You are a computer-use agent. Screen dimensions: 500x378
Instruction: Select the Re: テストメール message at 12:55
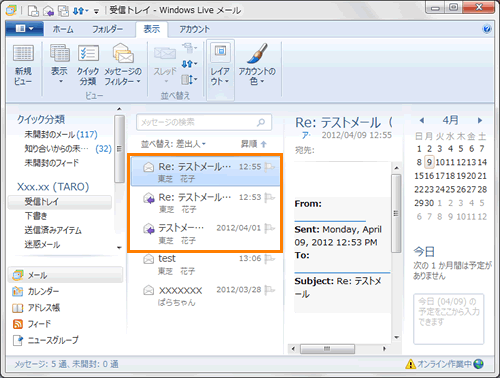click(205, 171)
